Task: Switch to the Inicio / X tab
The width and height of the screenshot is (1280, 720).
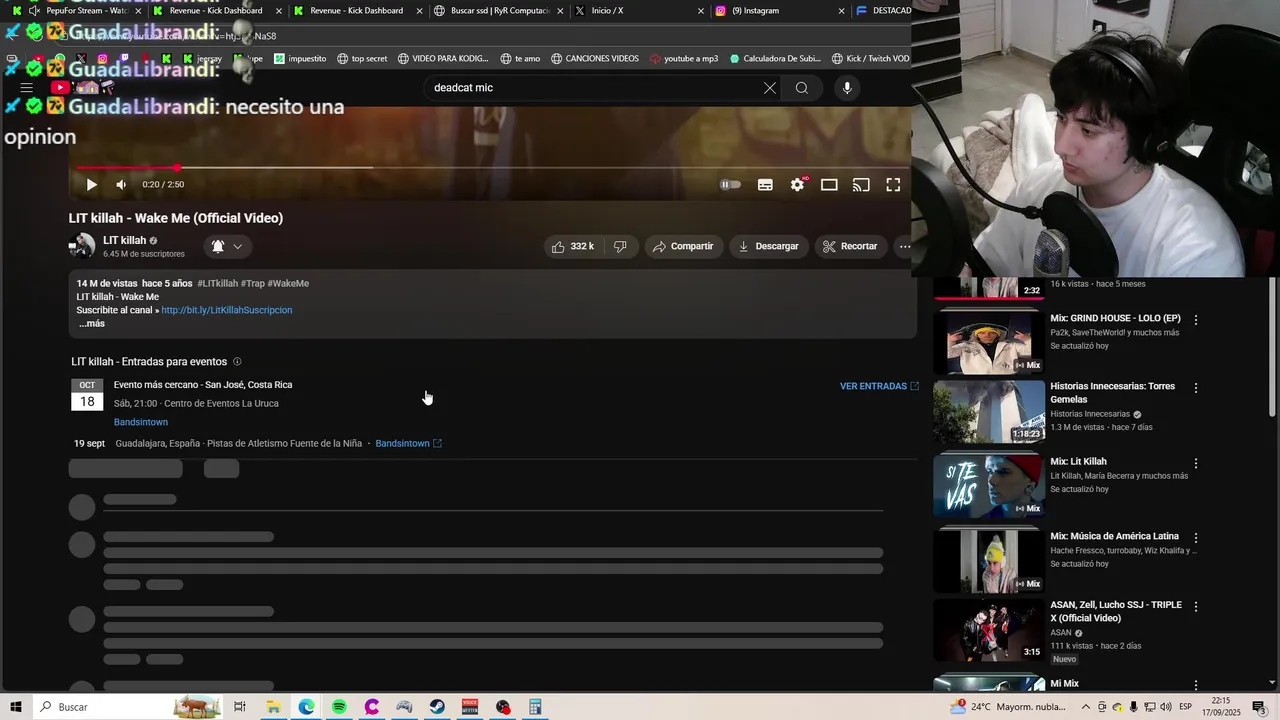Action: coord(640,11)
